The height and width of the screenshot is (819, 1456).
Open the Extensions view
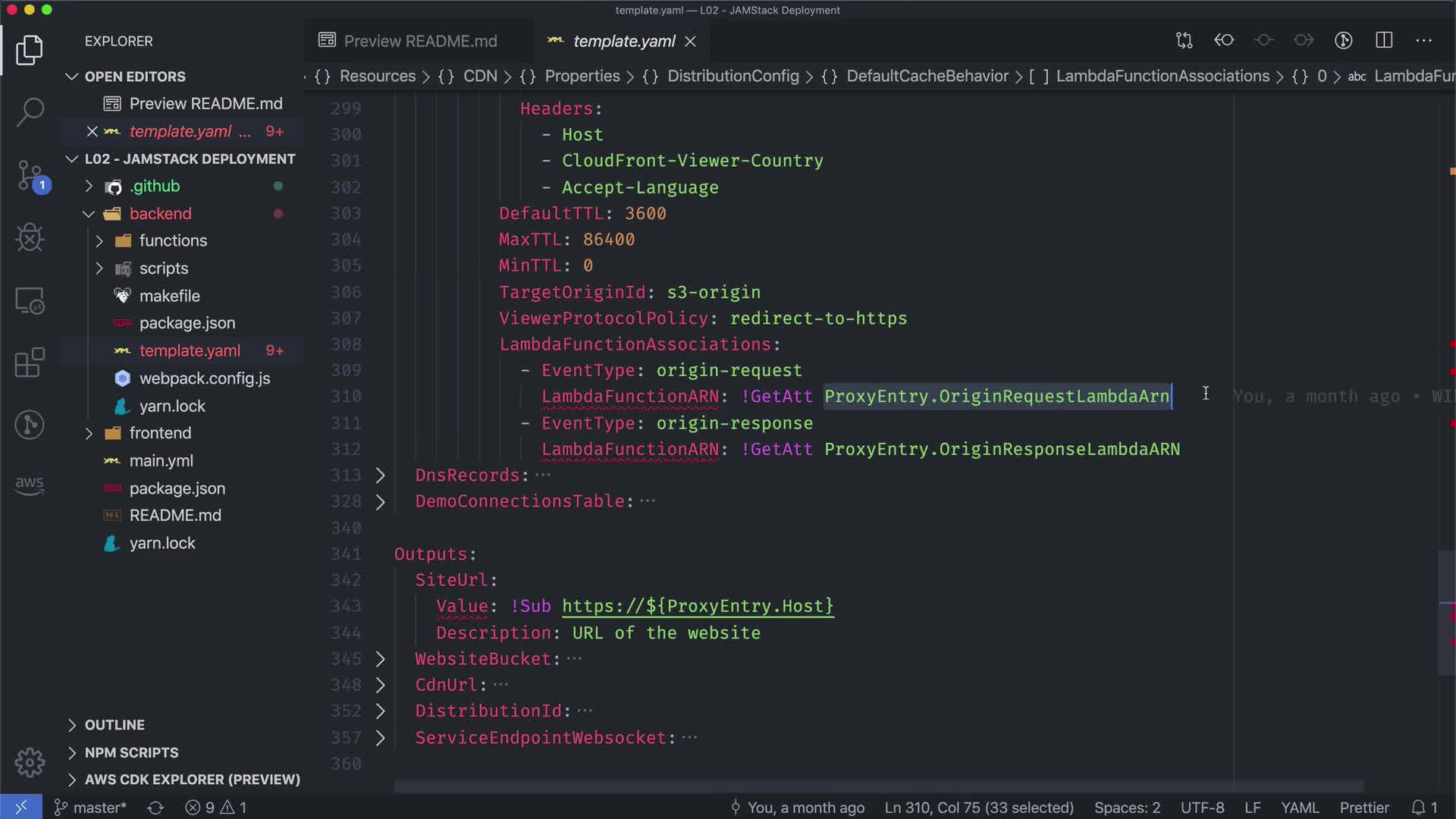(30, 362)
